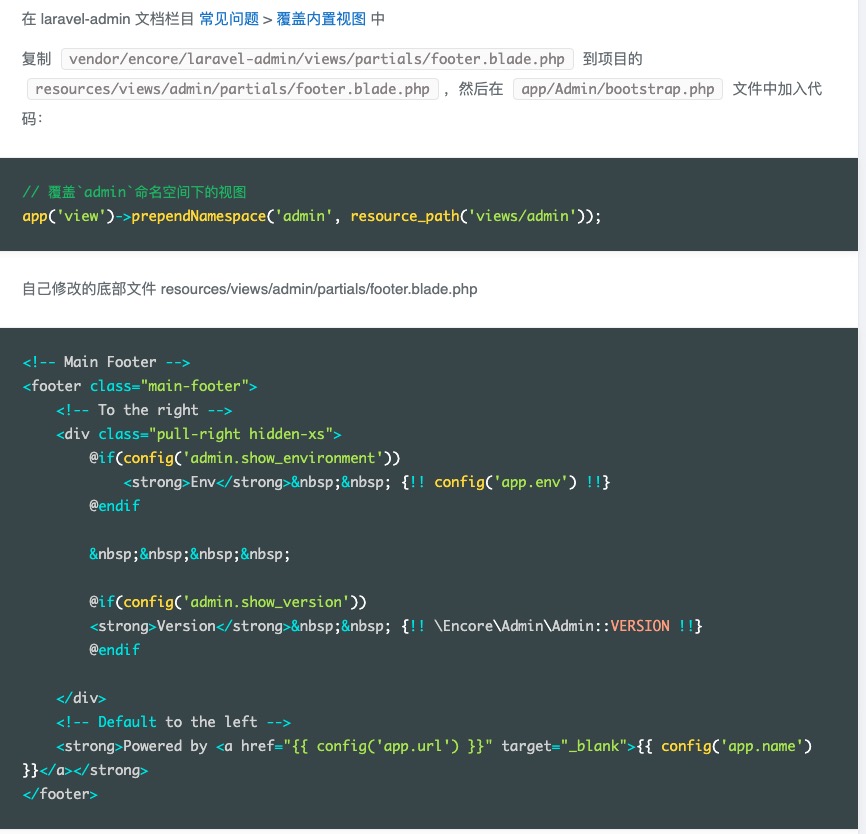The image size is (866, 834).
Task: Click the Main Footer comment line
Action: click(x=106, y=362)
